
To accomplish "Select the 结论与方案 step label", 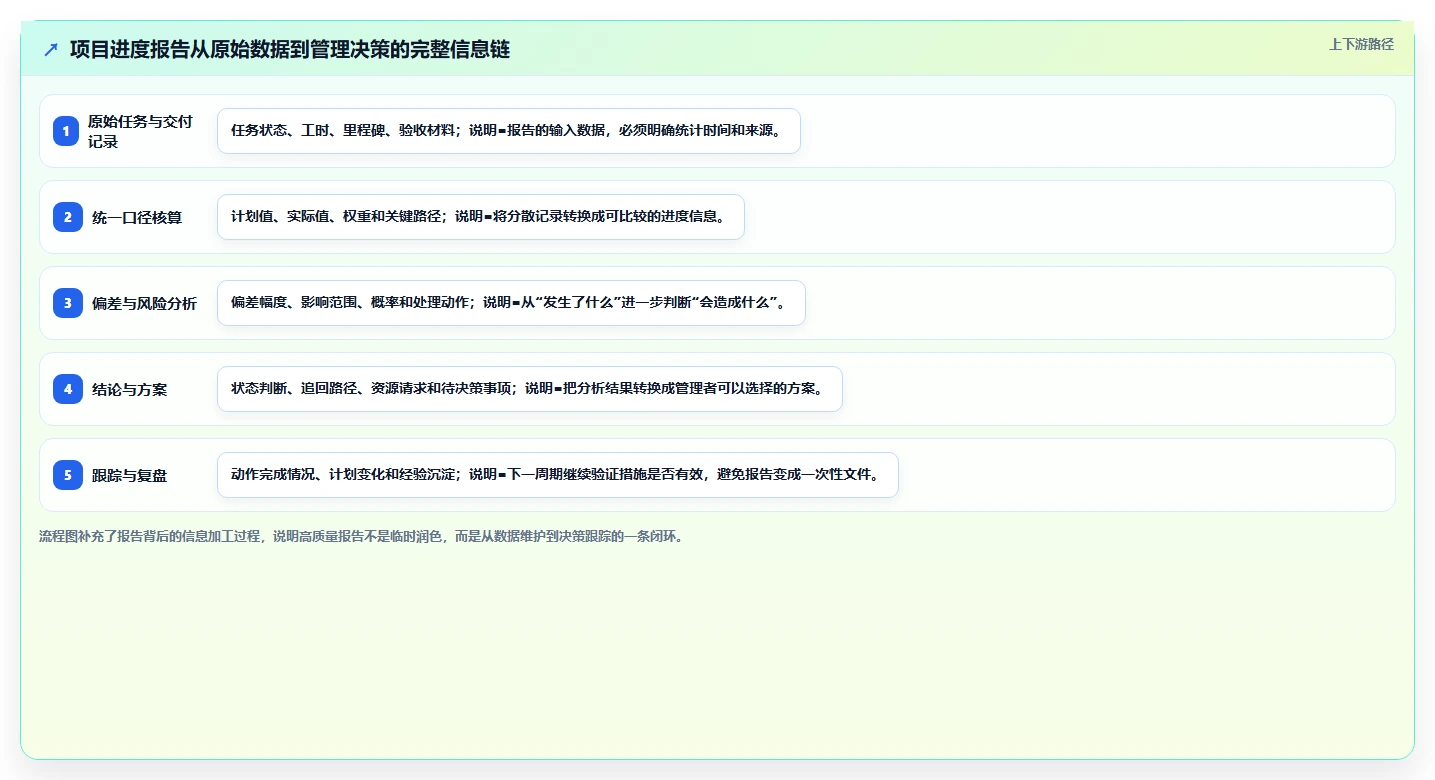I will coord(129,389).
